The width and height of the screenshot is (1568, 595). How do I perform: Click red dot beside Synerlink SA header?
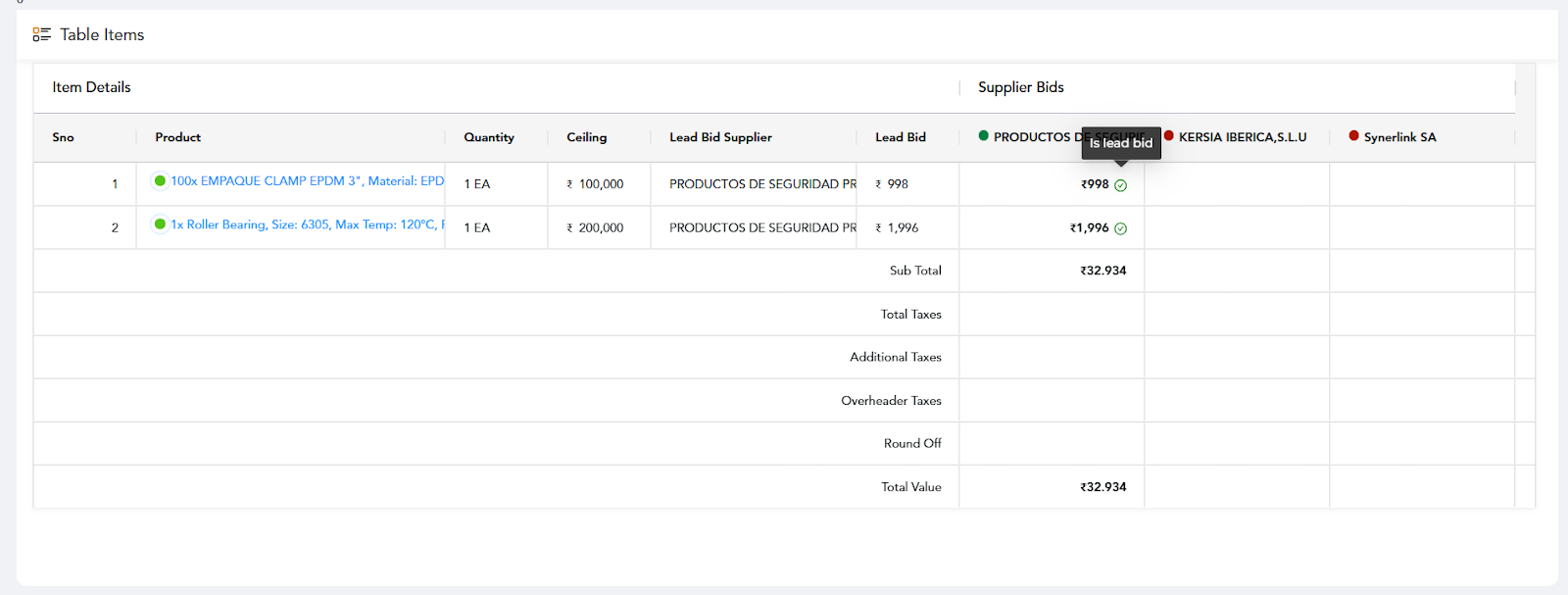[x=1353, y=135]
